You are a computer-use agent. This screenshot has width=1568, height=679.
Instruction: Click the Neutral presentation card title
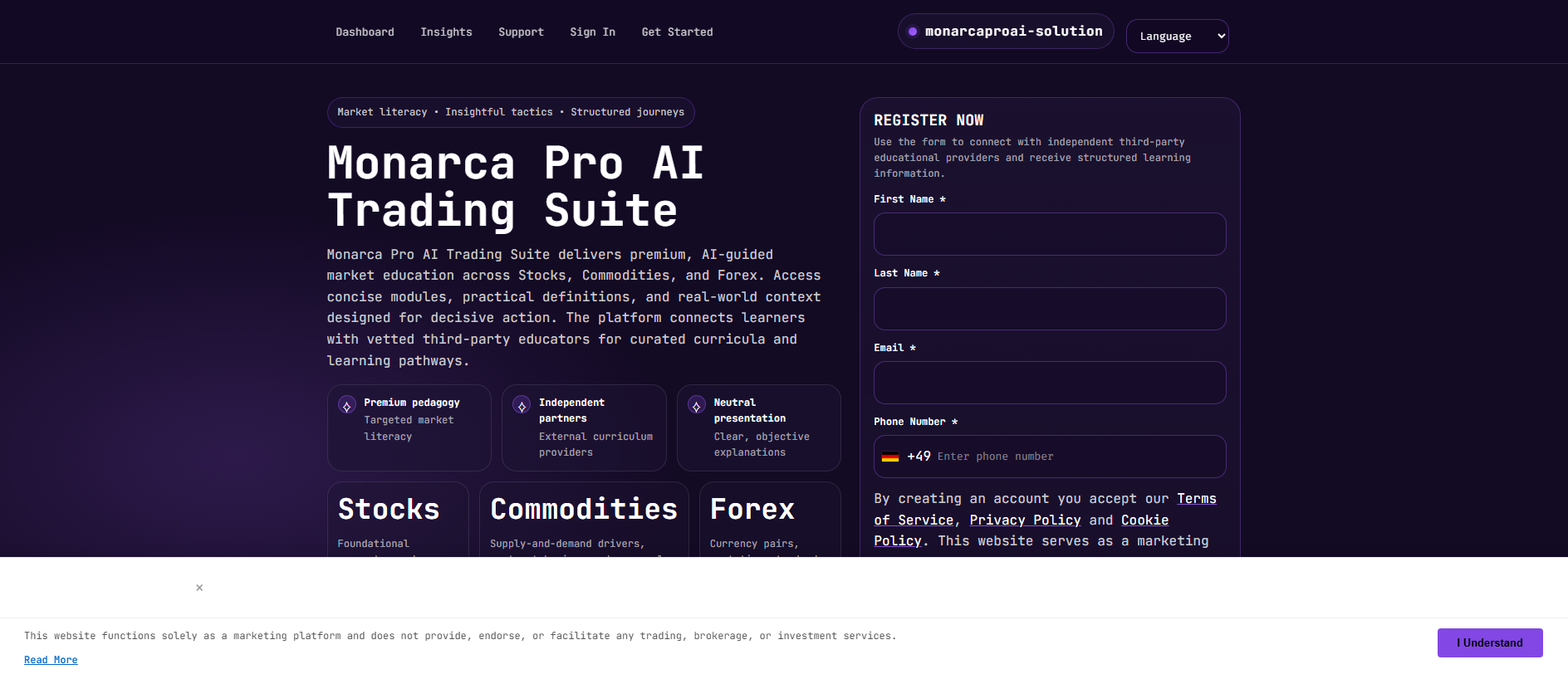tap(750, 410)
